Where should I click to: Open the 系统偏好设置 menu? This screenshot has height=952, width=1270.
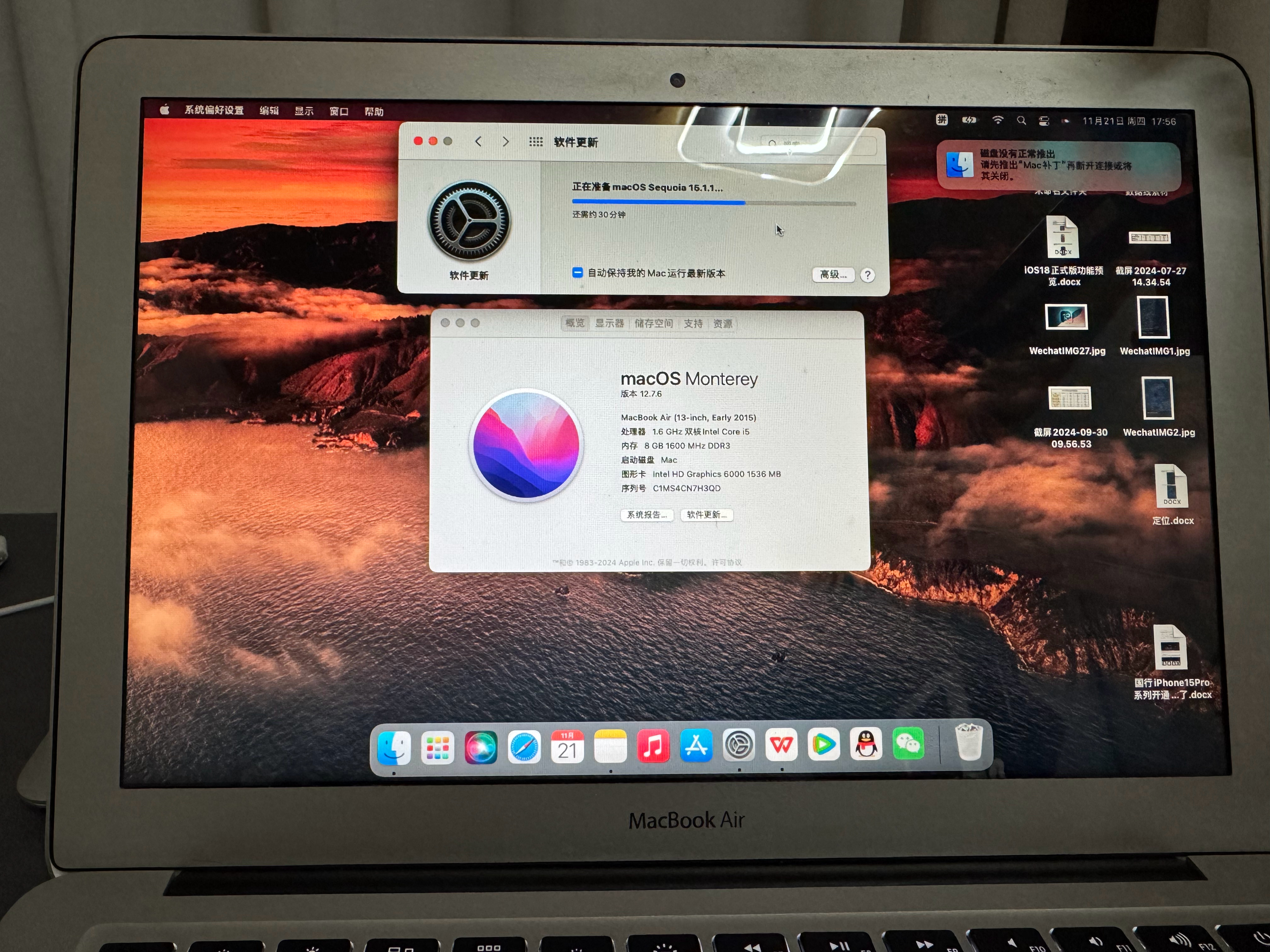[214, 110]
